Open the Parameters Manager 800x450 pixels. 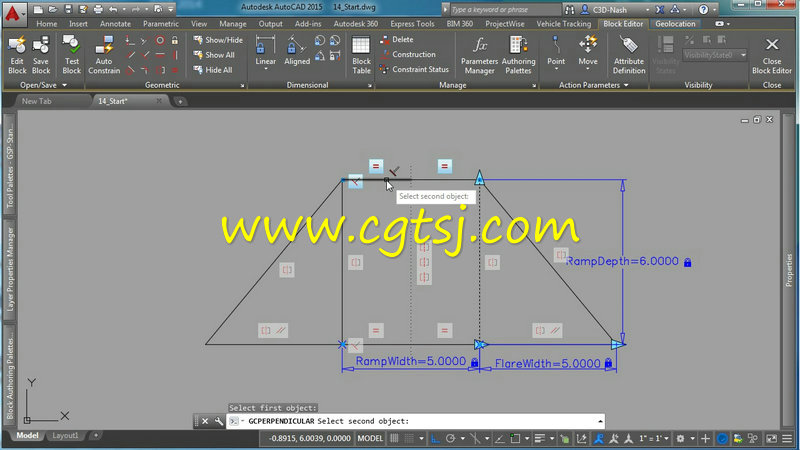479,55
